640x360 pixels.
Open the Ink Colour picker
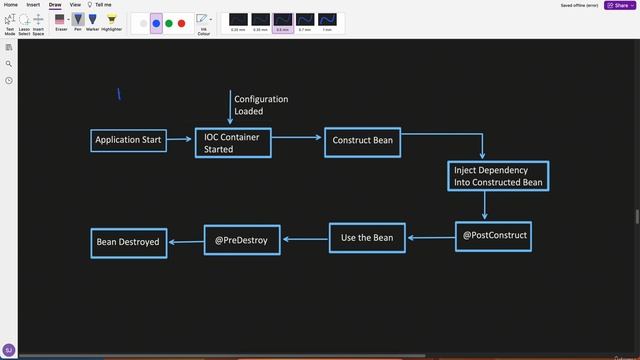click(202, 24)
